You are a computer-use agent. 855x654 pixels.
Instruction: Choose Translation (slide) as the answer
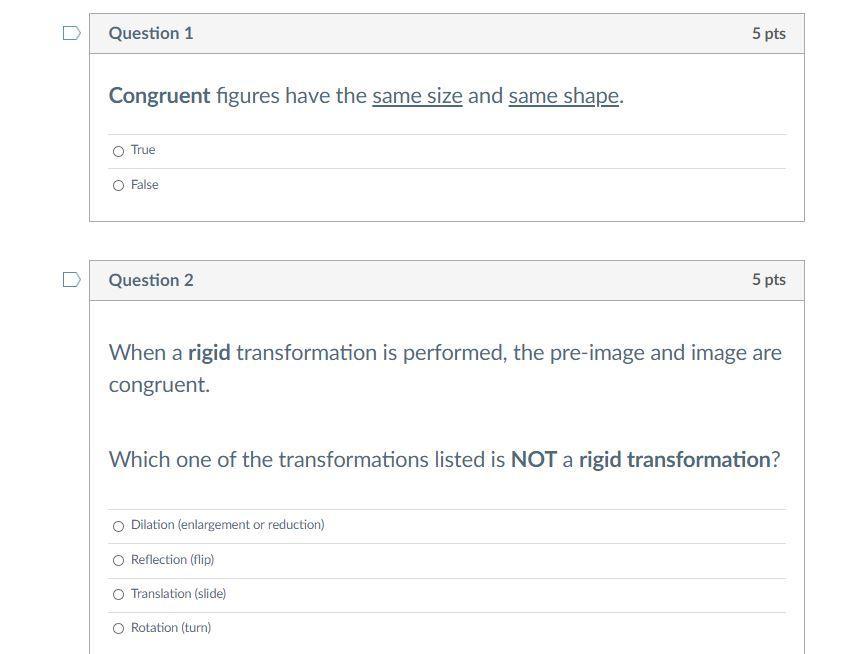tap(119, 594)
